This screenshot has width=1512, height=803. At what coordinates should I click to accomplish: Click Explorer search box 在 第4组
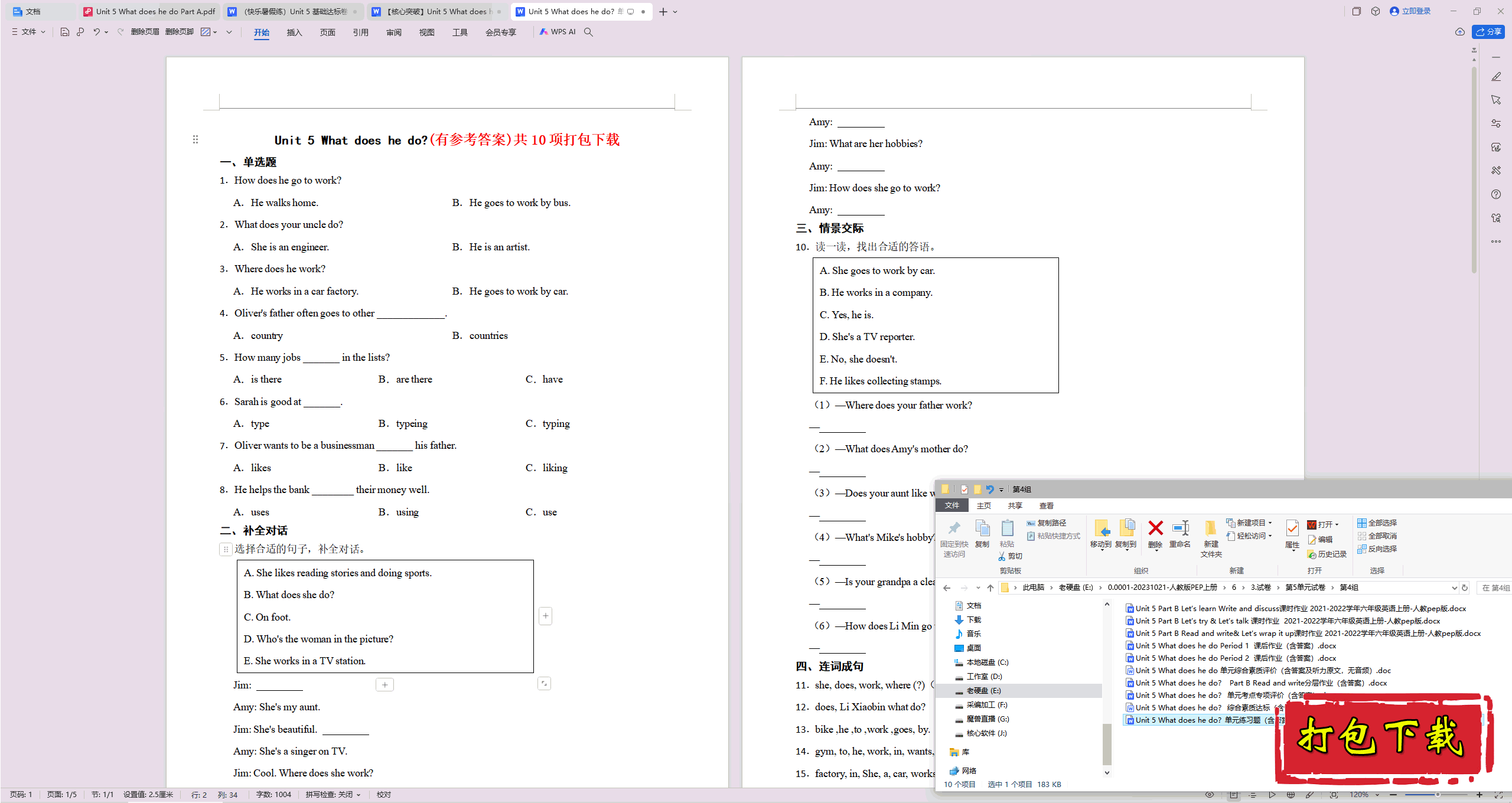1494,587
